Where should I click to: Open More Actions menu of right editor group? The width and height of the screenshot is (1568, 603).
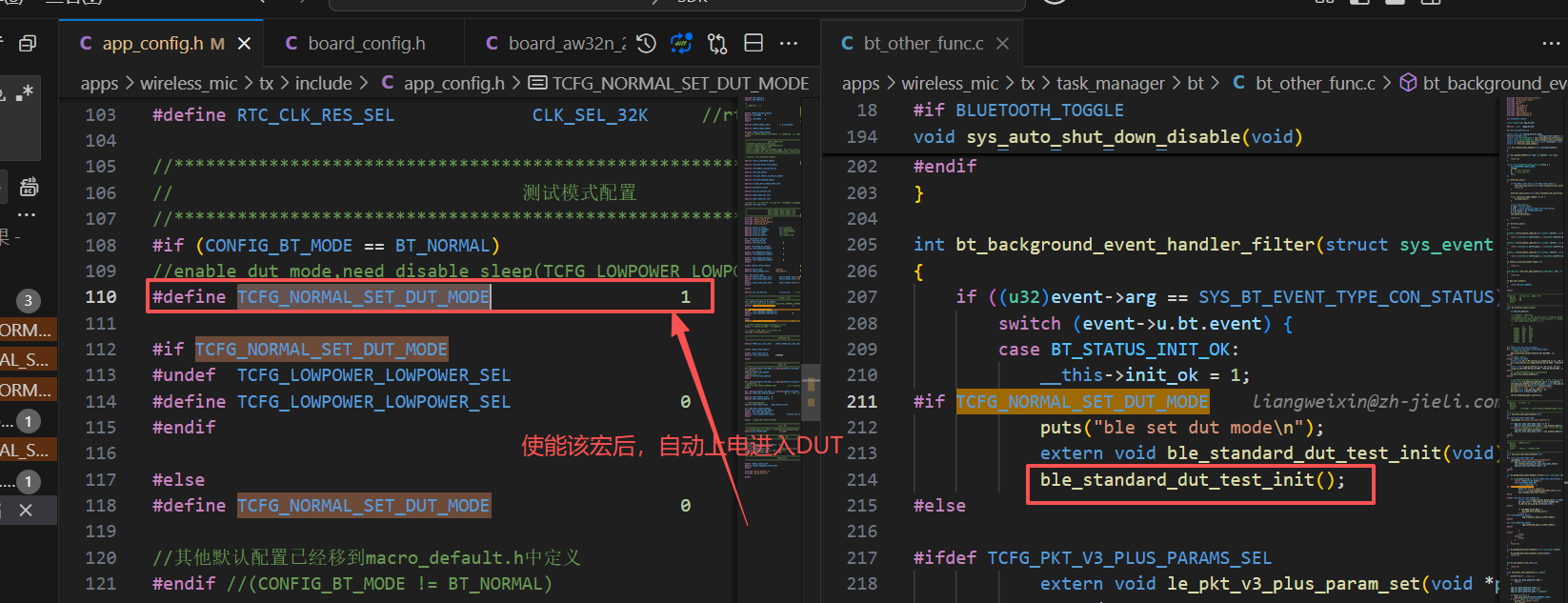point(1551,43)
